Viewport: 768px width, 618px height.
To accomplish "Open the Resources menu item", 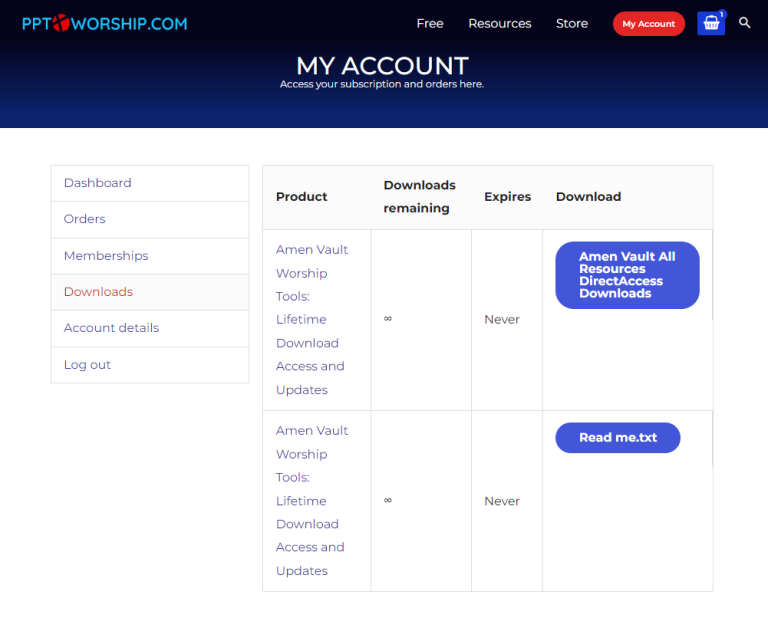I will pyautogui.click(x=500, y=24).
